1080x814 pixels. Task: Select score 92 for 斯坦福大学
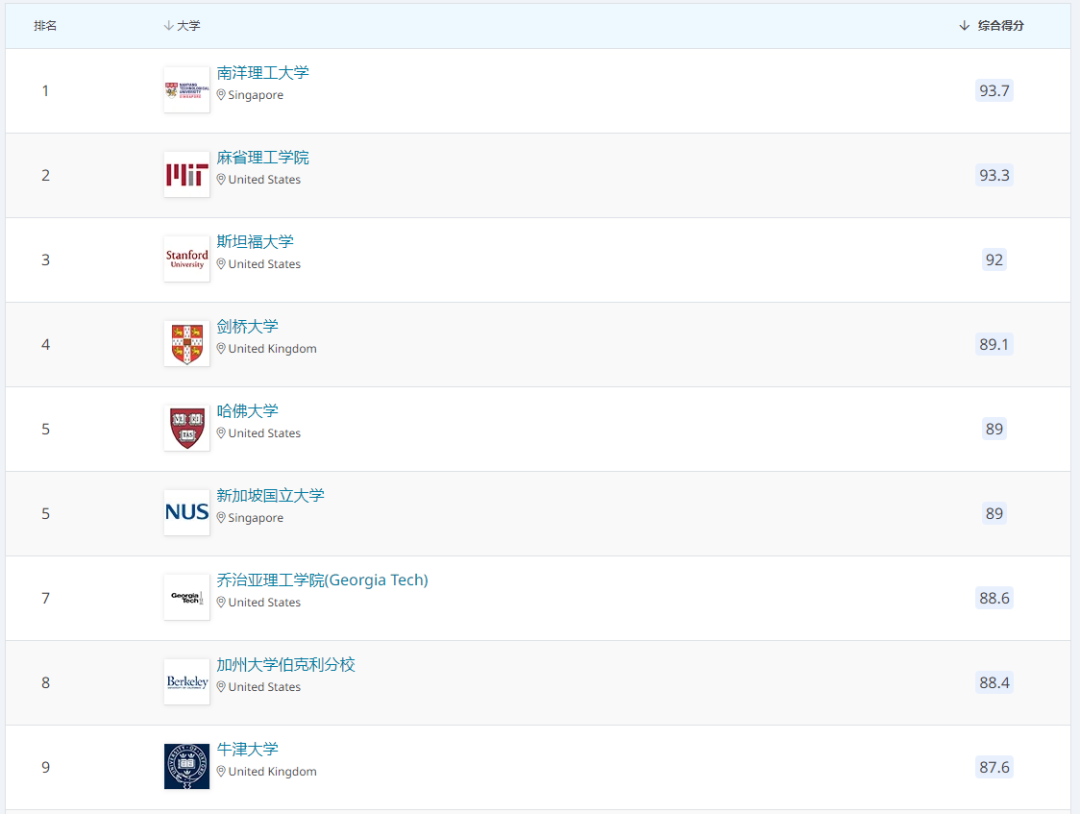click(x=994, y=260)
